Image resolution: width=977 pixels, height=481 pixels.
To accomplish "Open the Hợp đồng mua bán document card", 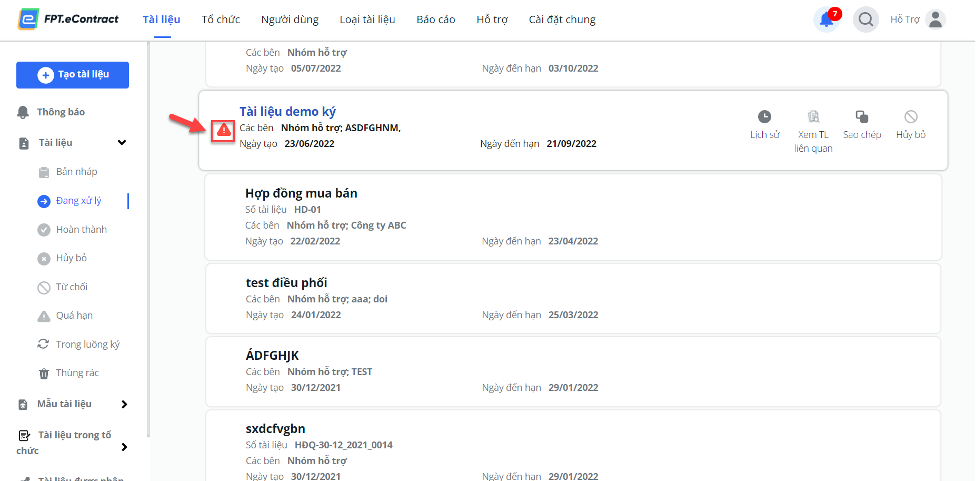I will tap(573, 217).
